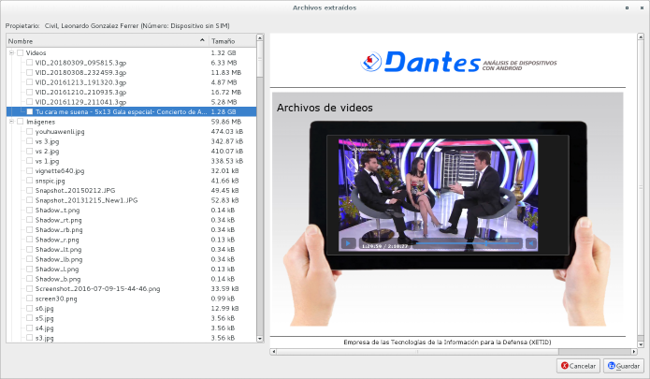
Task: Click the 33.59 kB size value
Action: pos(225,289)
